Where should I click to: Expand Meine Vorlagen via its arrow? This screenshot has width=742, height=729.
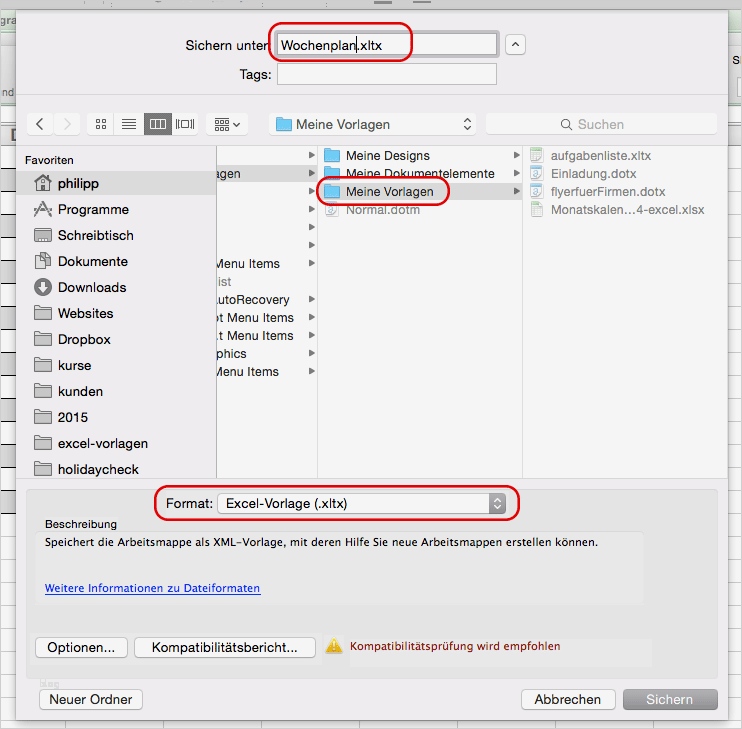point(517,191)
